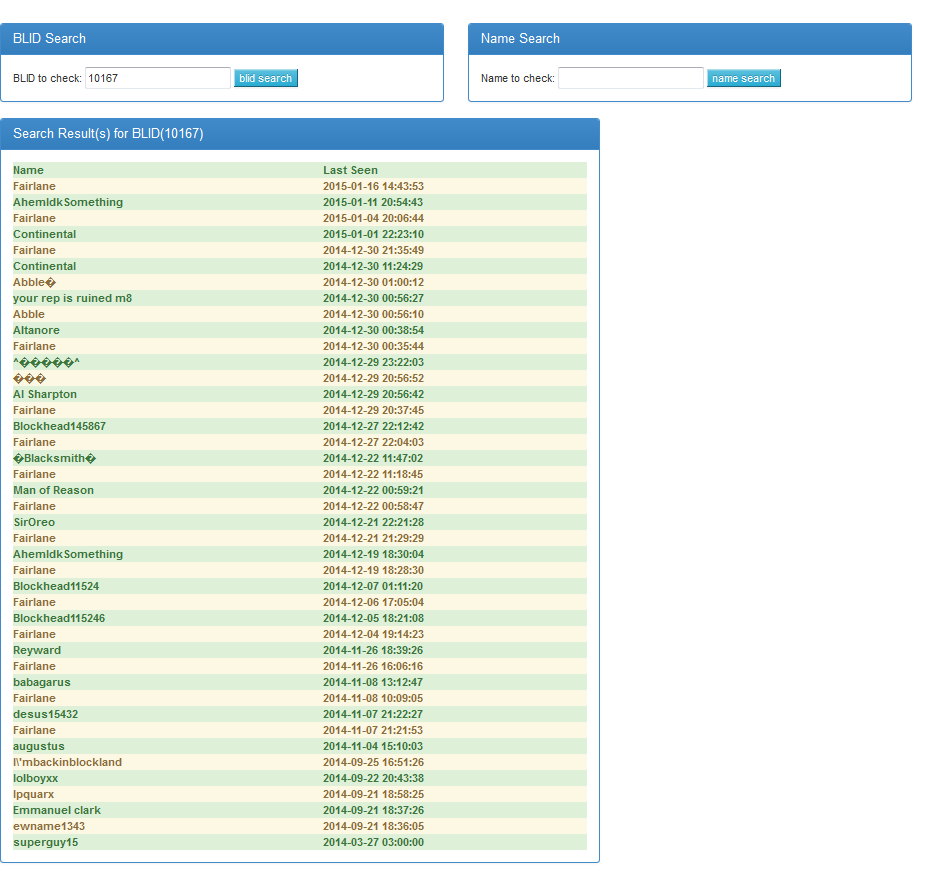927x878 pixels.
Task: Select the Abble name dated 00:56:10
Action: [x=28, y=314]
